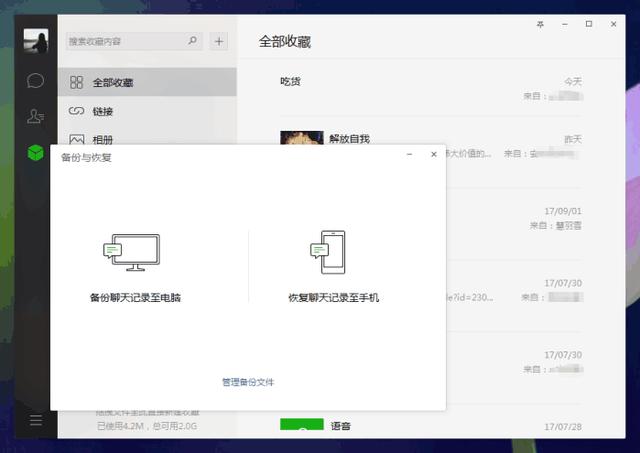This screenshot has width=640, height=453.
Task: Select the green Favorites cube icon
Action: [x=36, y=153]
